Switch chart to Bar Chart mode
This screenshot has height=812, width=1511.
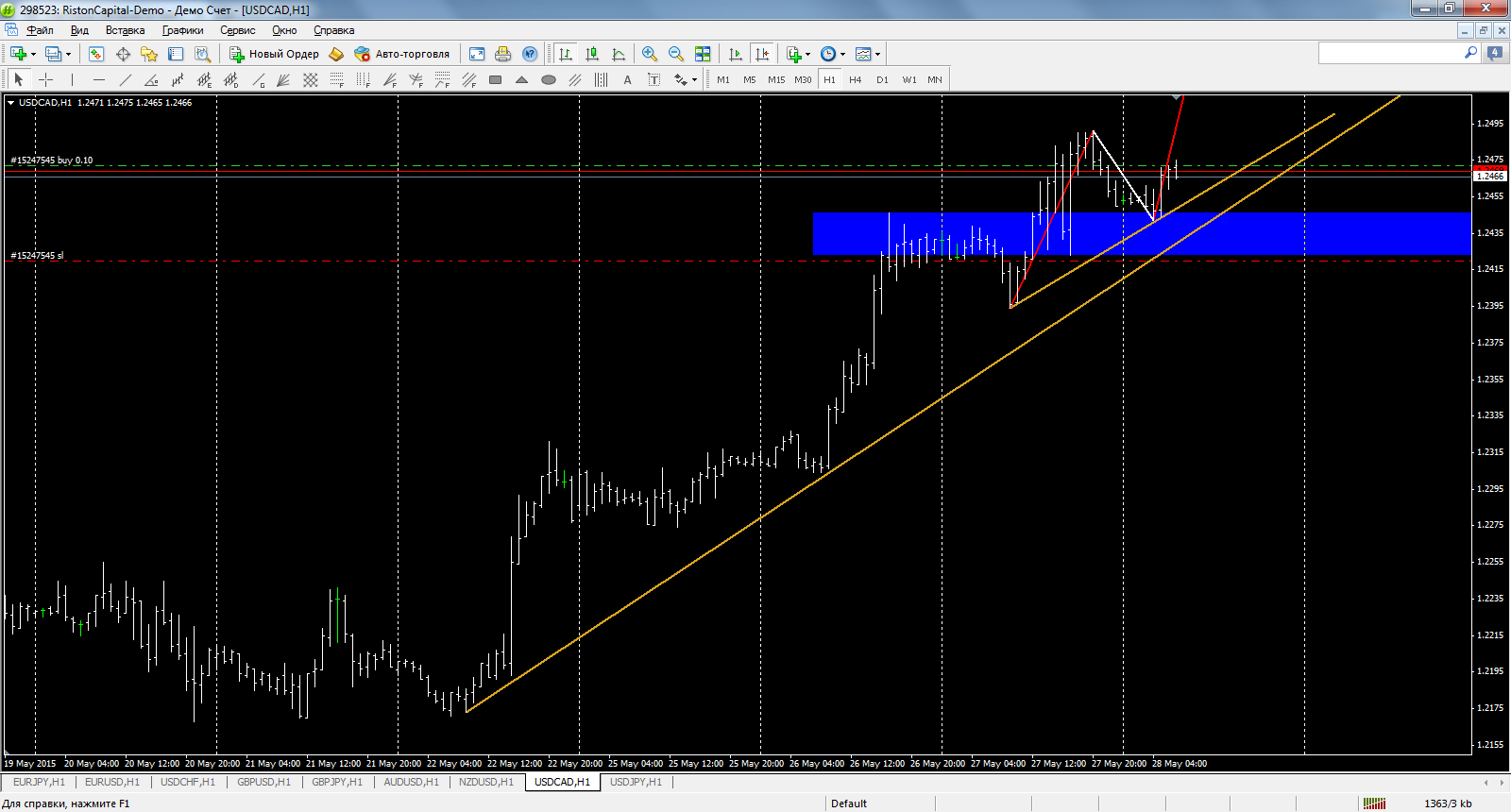coord(565,54)
